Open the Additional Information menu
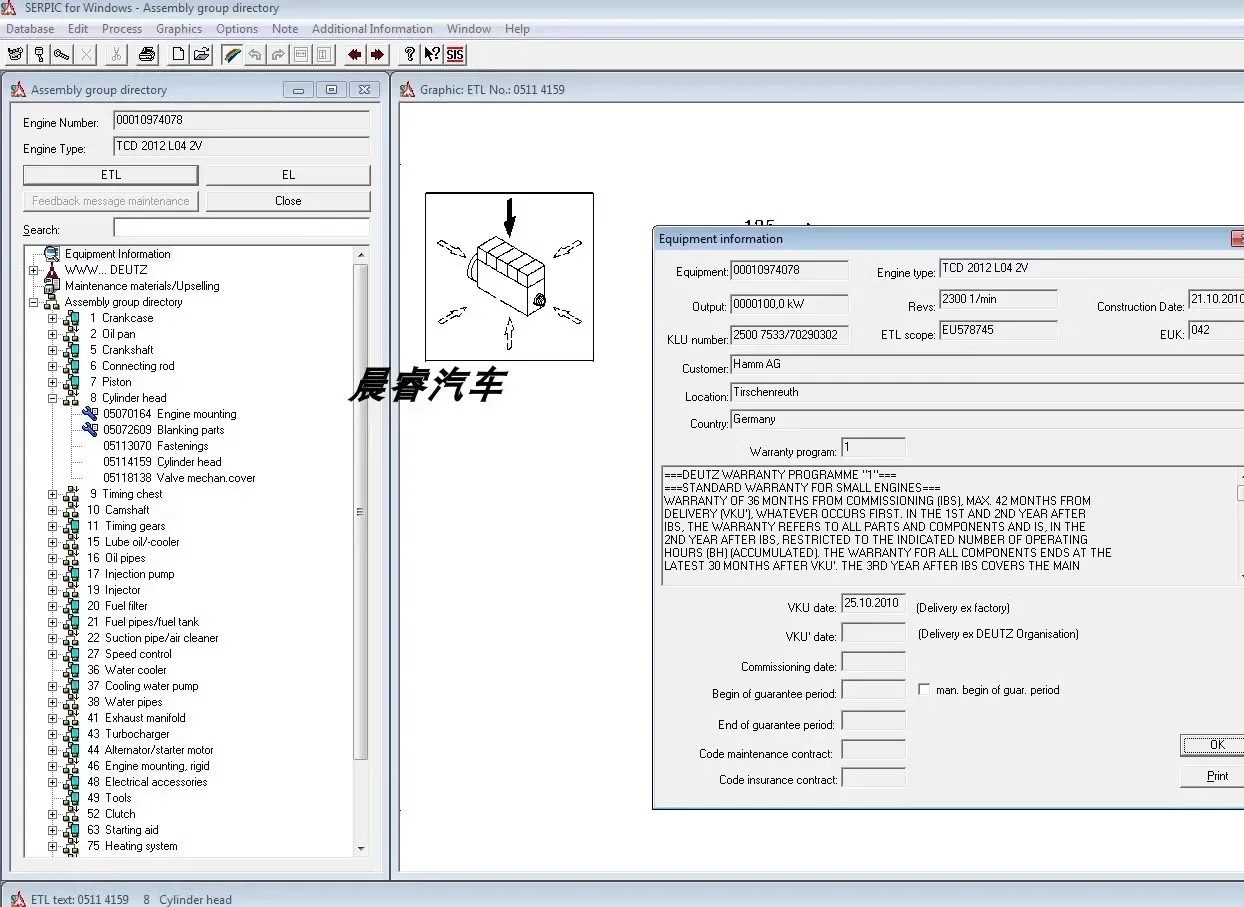 (372, 29)
